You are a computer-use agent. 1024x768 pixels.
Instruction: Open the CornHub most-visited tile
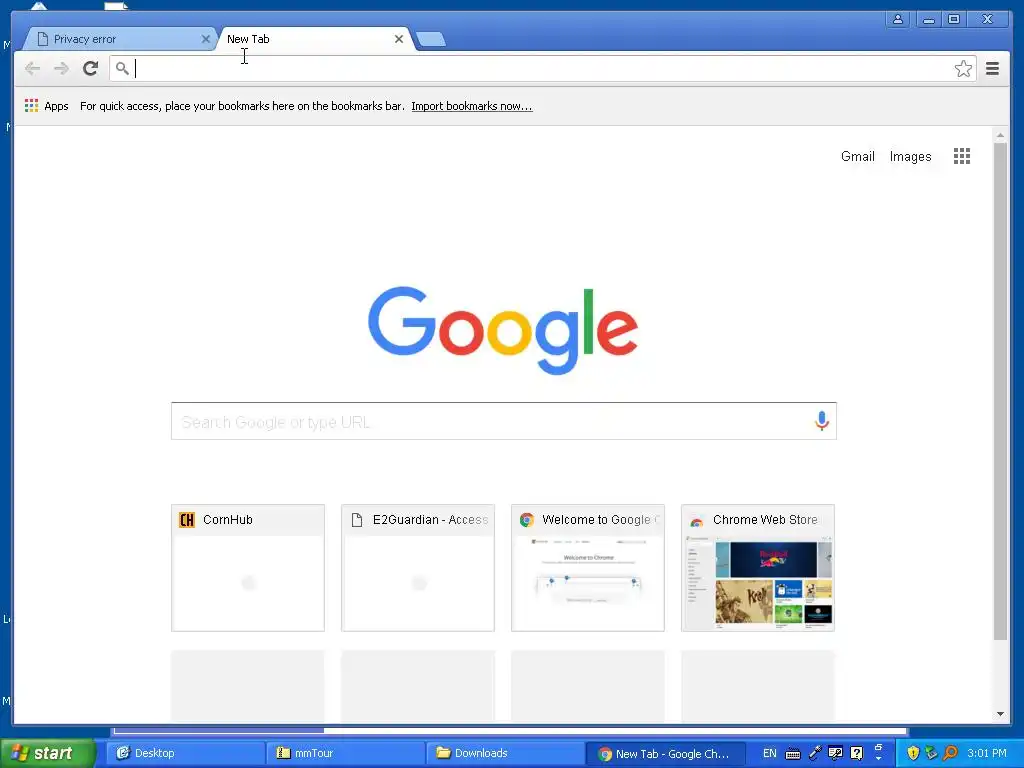(248, 568)
